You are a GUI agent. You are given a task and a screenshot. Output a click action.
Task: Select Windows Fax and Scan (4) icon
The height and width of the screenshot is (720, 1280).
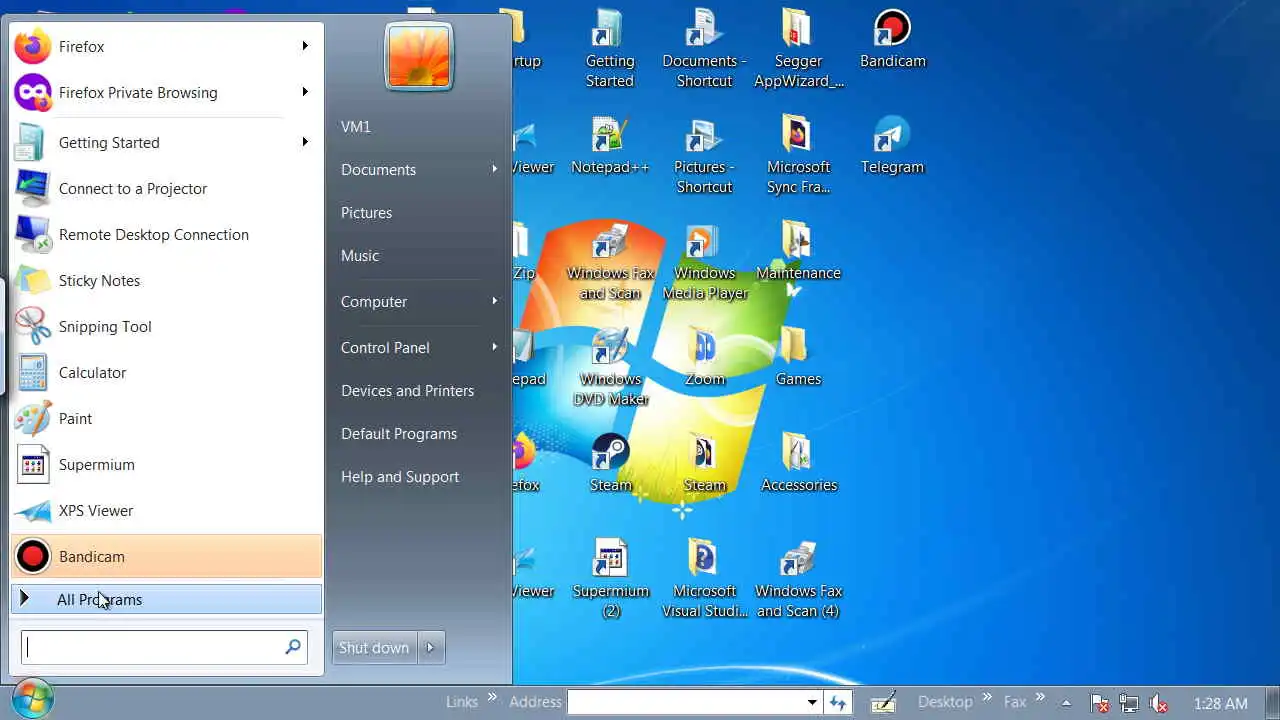point(798,579)
